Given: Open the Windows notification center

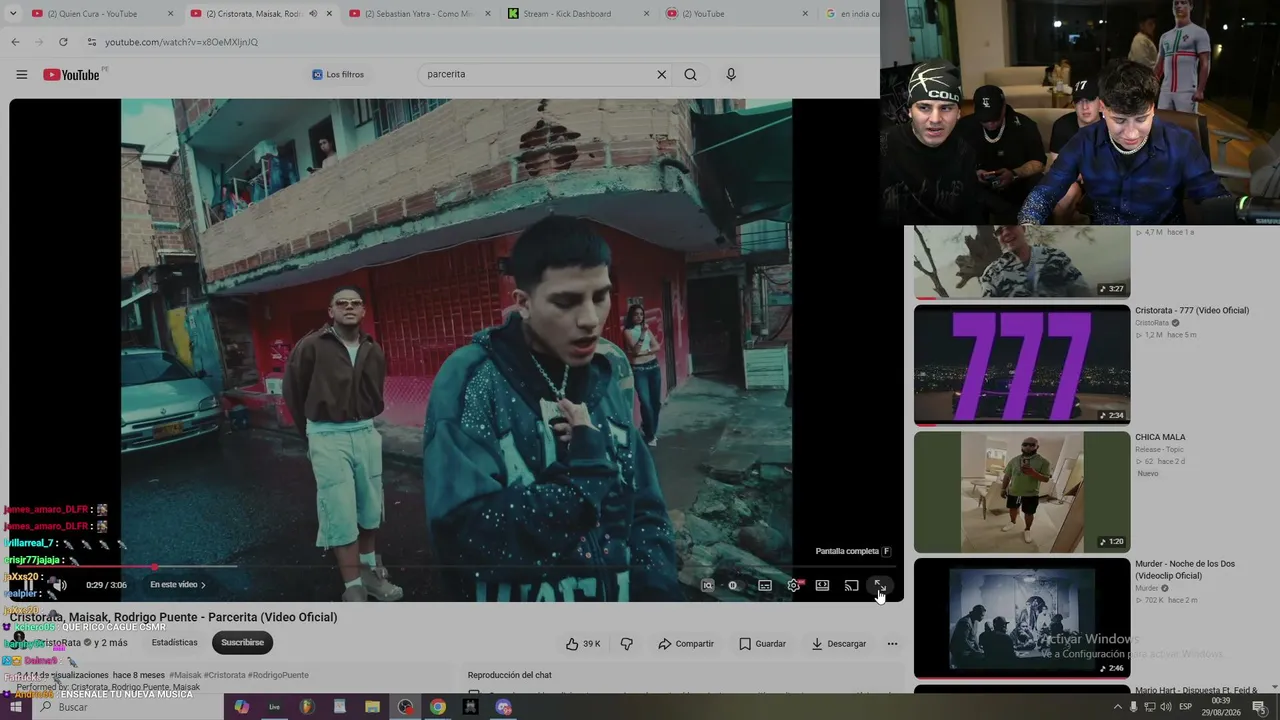Looking at the screenshot, I should pyautogui.click(x=1259, y=707).
